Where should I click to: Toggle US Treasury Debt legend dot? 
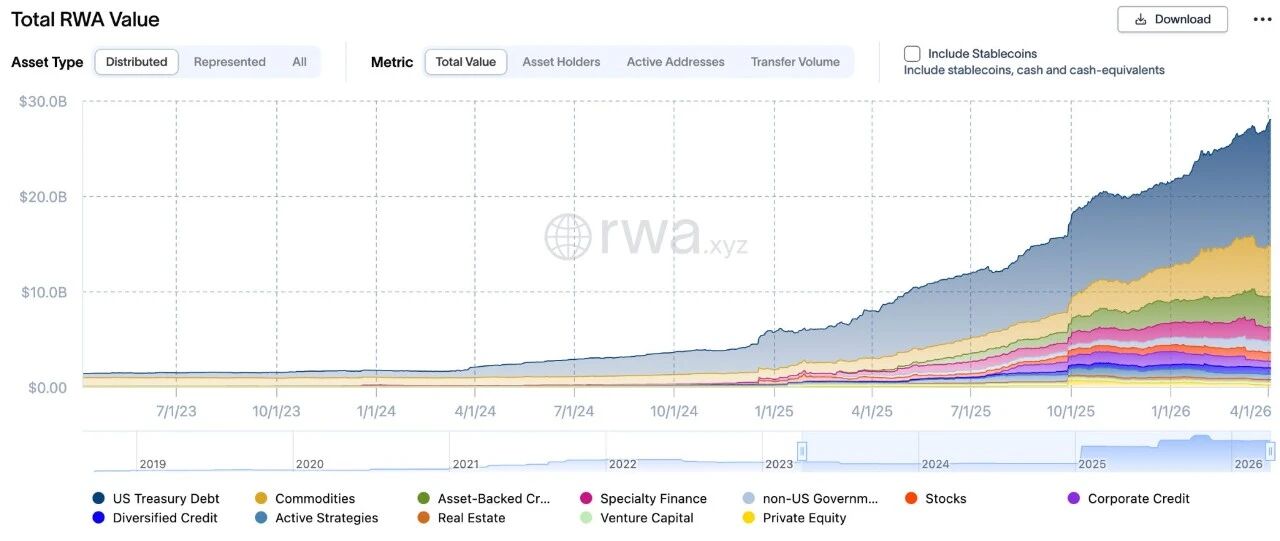point(98,498)
